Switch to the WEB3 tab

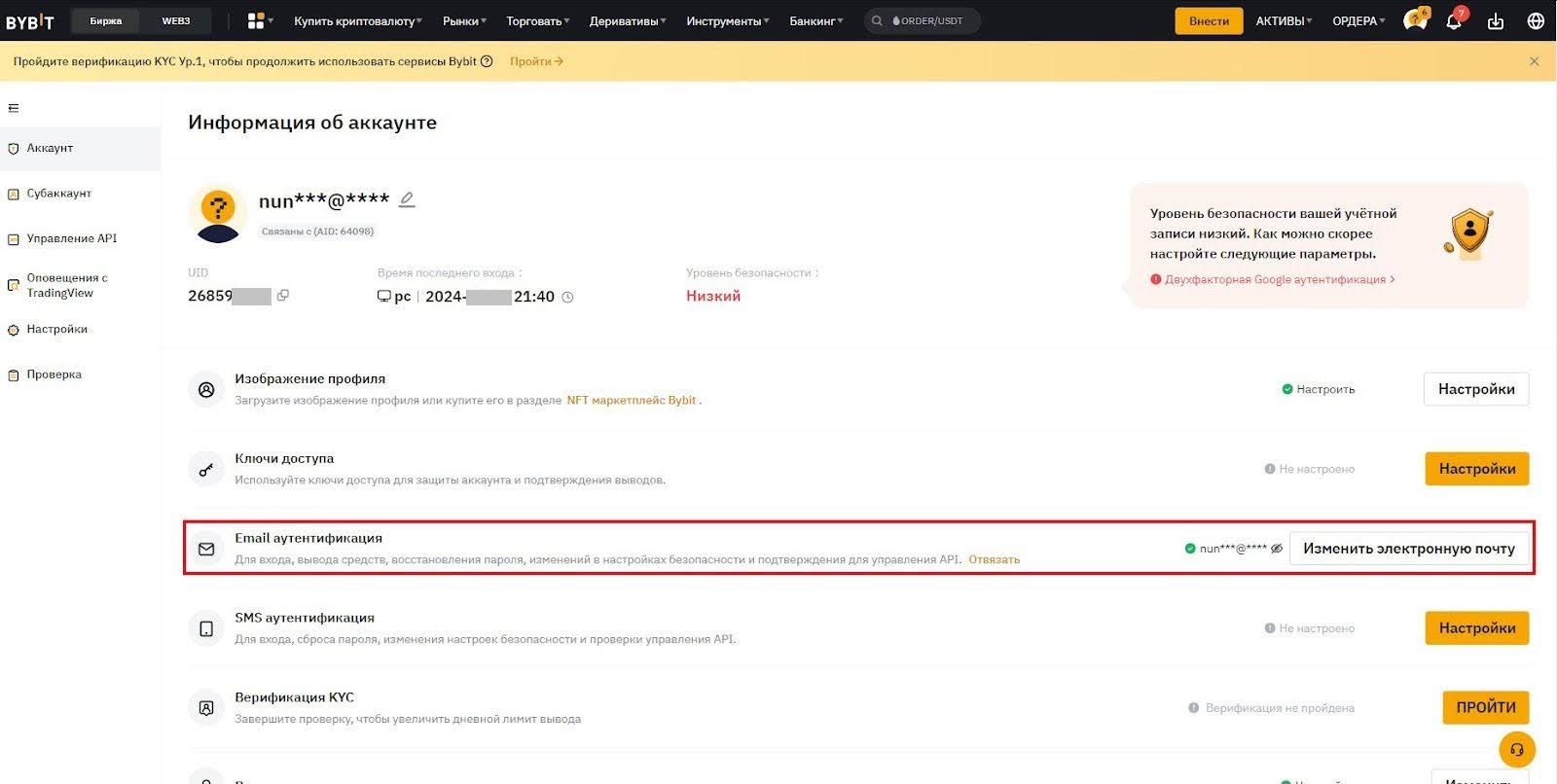click(x=176, y=20)
